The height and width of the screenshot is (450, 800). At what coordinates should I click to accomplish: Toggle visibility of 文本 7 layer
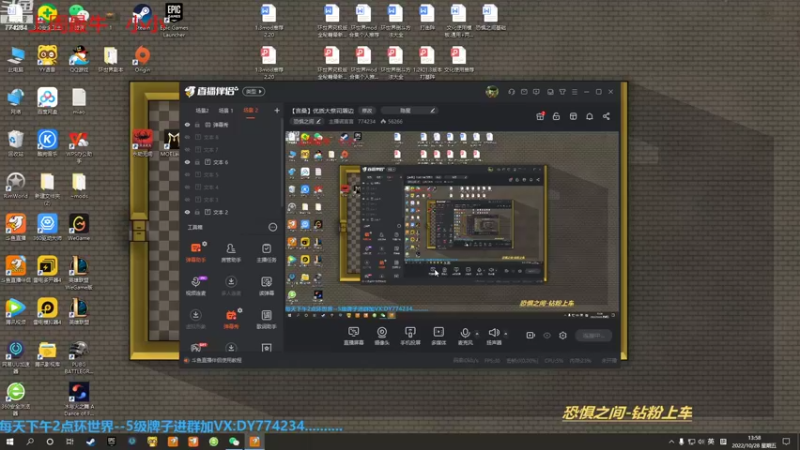click(187, 149)
